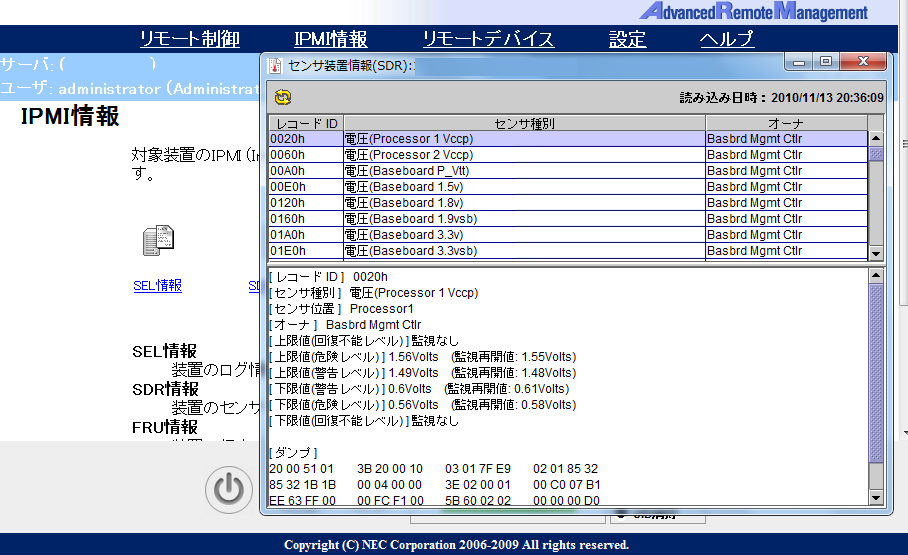Click the detail pane scrollbar thumb
Viewport: 908px width, 555px height.
[876, 373]
